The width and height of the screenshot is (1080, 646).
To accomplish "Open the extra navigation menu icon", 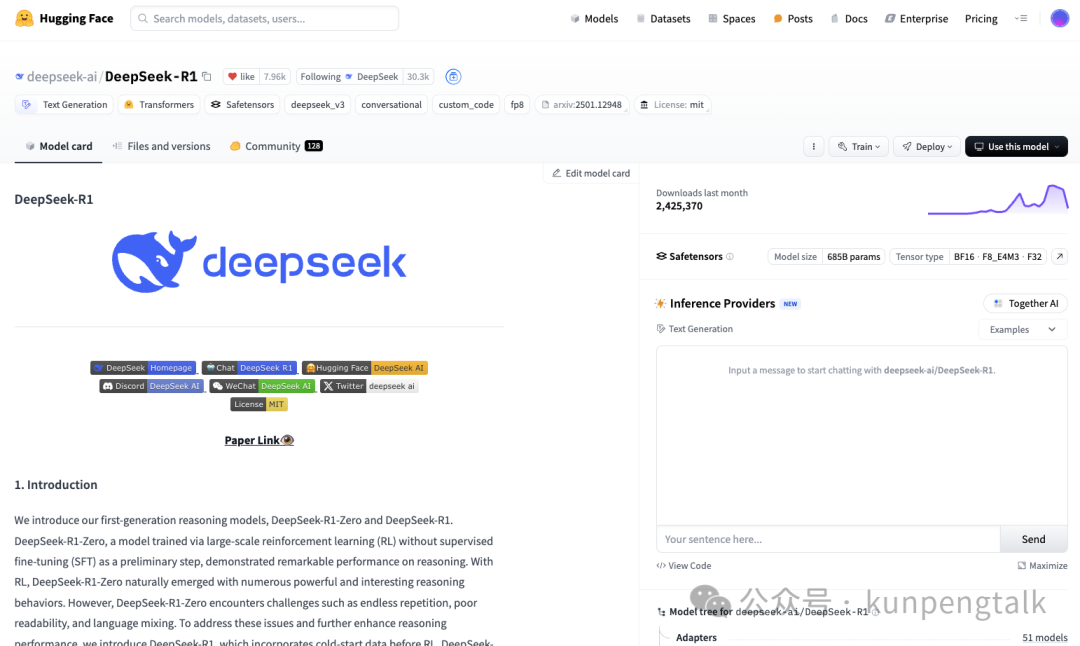I will 1021,19.
